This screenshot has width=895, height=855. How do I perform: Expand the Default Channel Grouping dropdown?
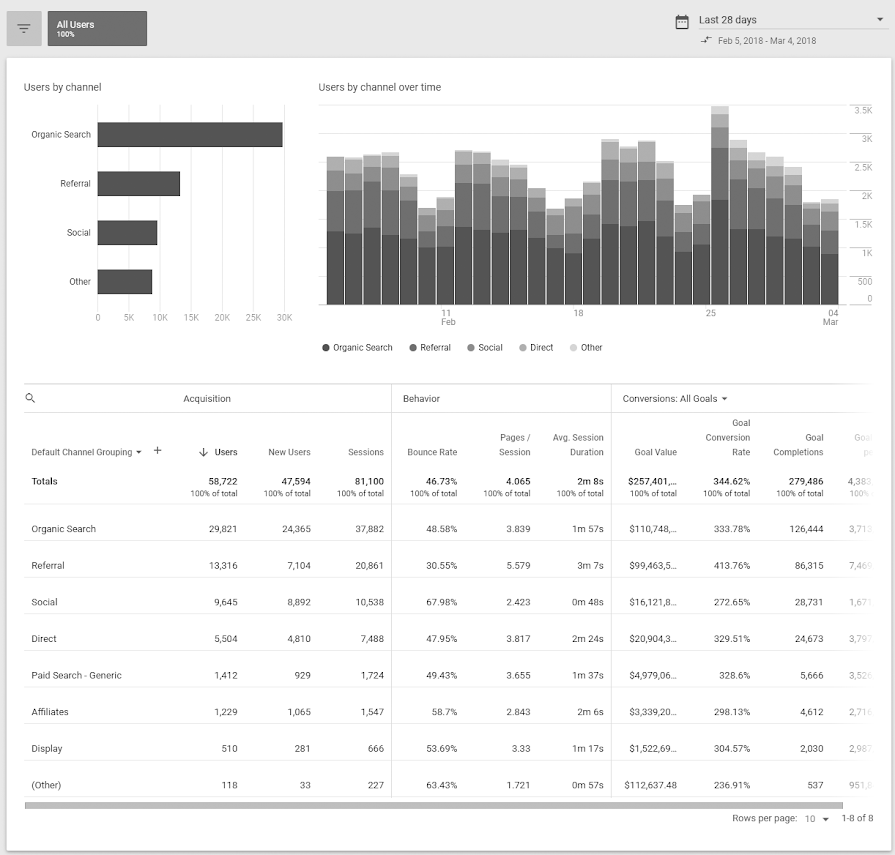[86, 452]
